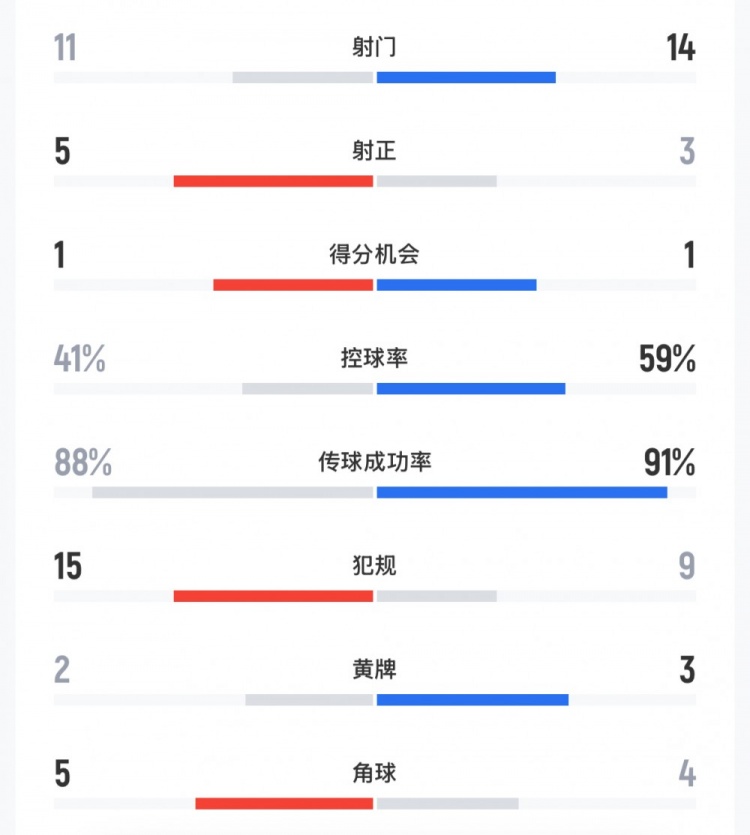Select the 犯规 stat label
This screenshot has width=750, height=835.
click(374, 565)
